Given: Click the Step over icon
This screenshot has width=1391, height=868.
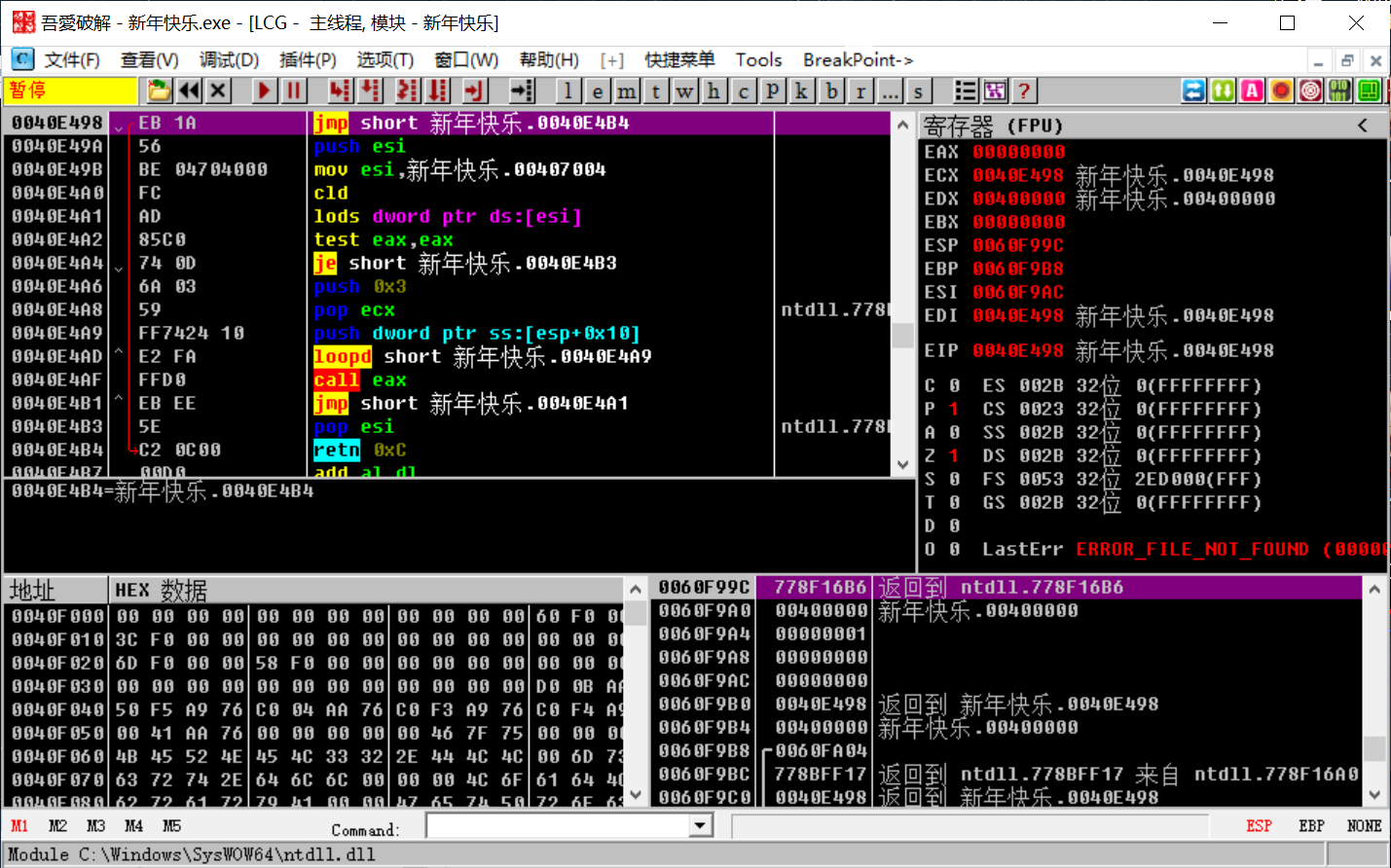Looking at the screenshot, I should [x=371, y=90].
